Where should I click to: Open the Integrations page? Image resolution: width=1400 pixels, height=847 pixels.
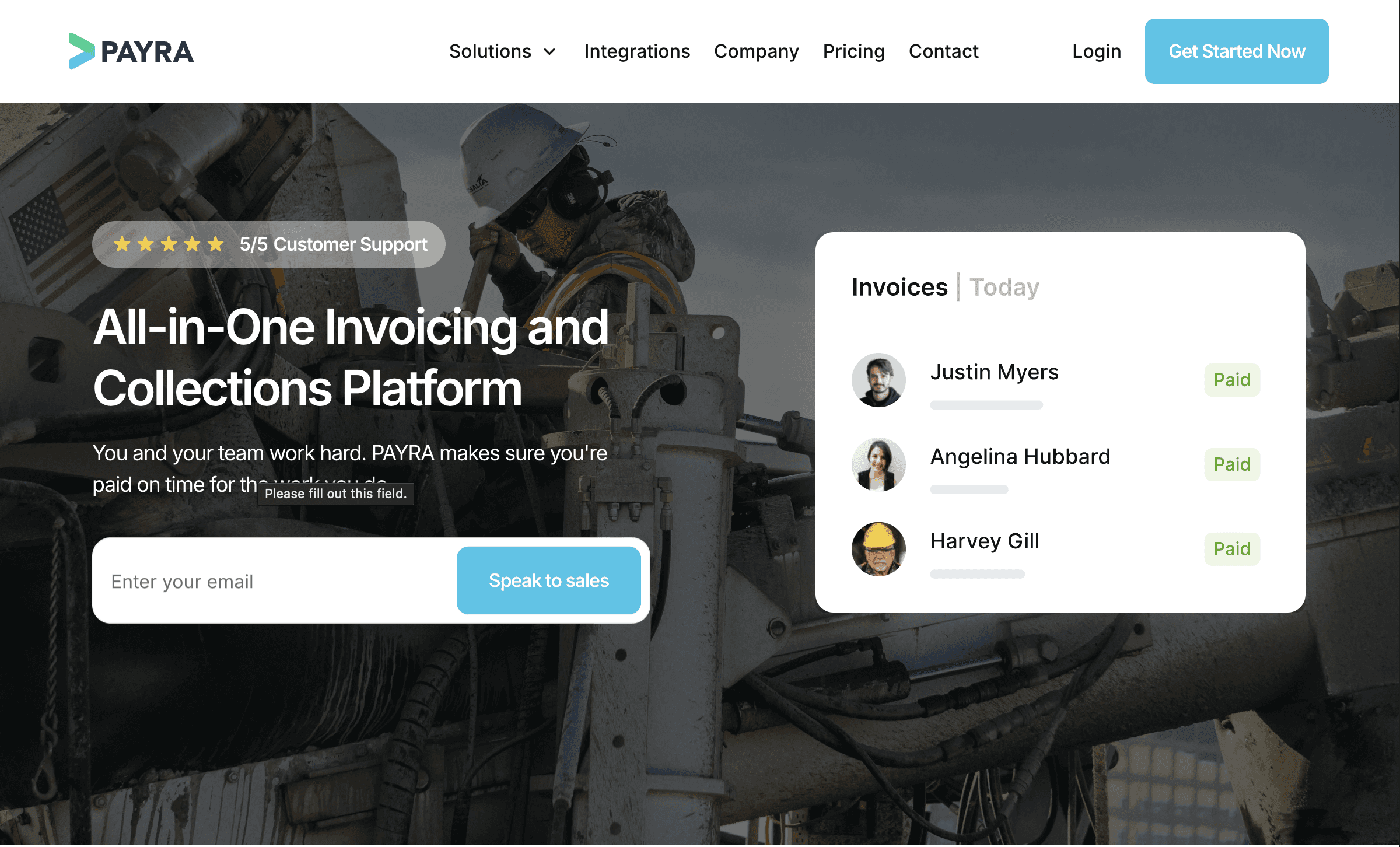tap(636, 51)
